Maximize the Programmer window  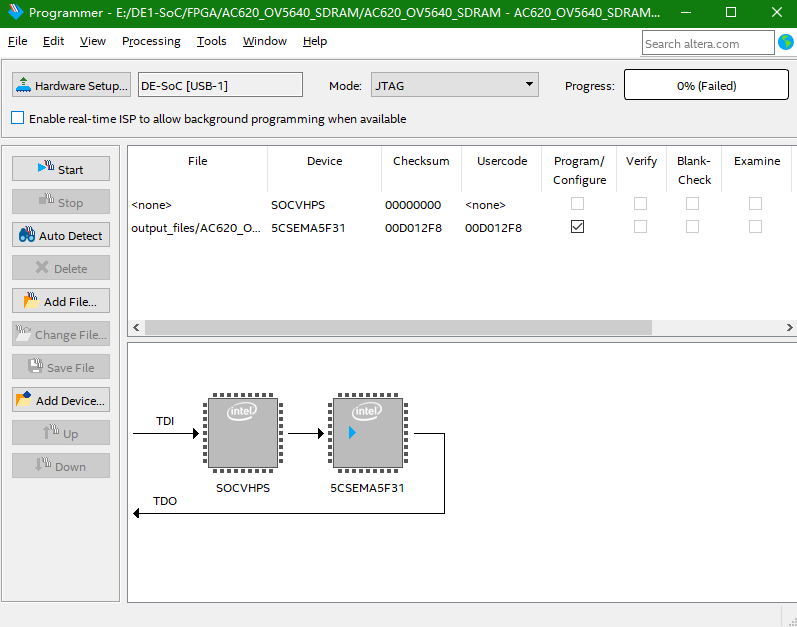[x=731, y=12]
